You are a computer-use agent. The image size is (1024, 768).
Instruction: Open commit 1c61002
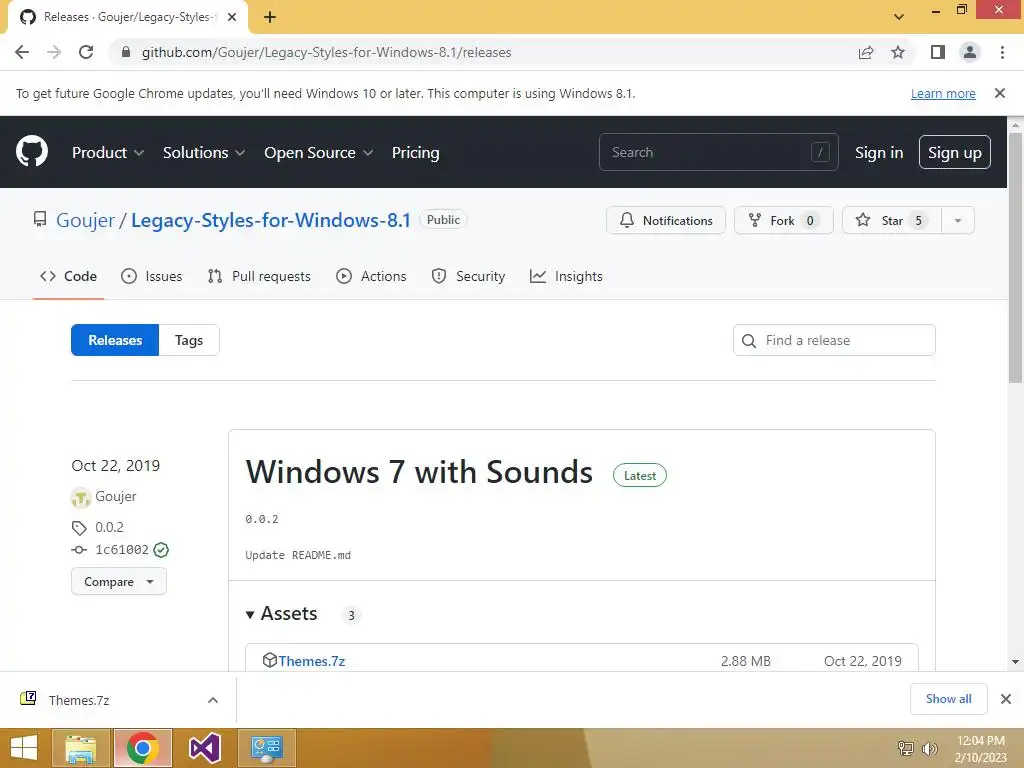tap(121, 550)
